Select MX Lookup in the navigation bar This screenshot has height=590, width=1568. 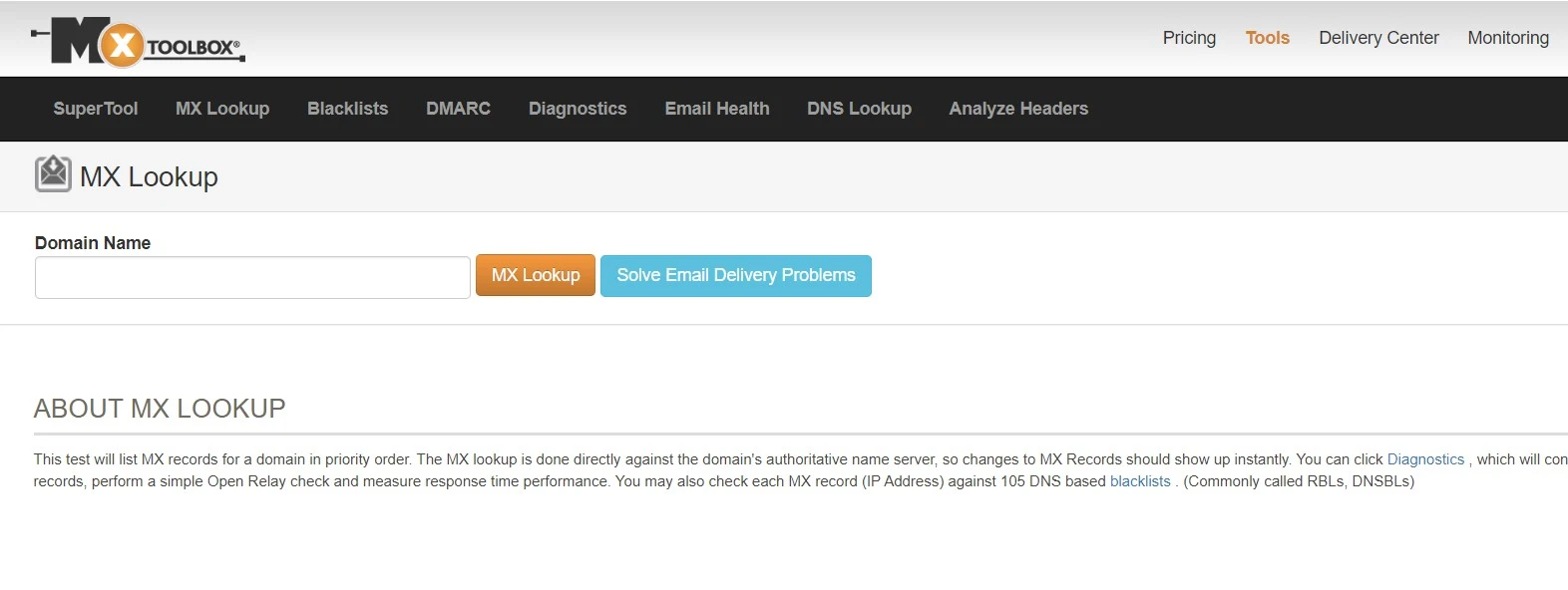(x=222, y=109)
